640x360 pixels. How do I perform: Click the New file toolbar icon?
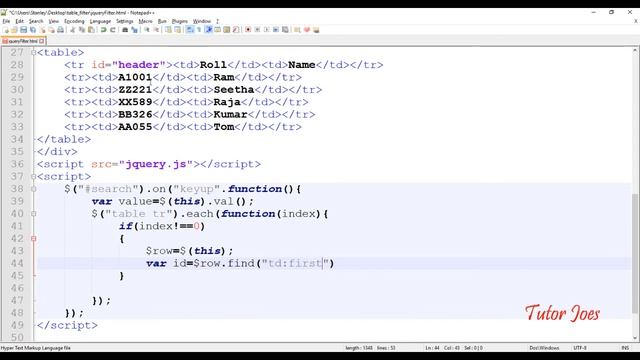[6, 30]
